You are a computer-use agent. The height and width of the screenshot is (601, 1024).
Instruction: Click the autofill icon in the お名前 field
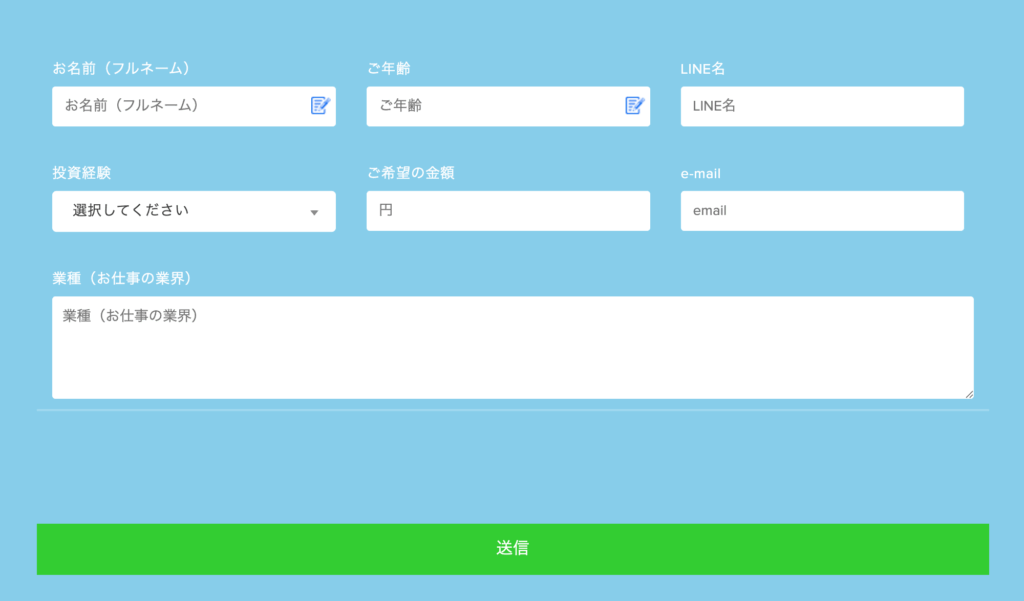pos(320,105)
